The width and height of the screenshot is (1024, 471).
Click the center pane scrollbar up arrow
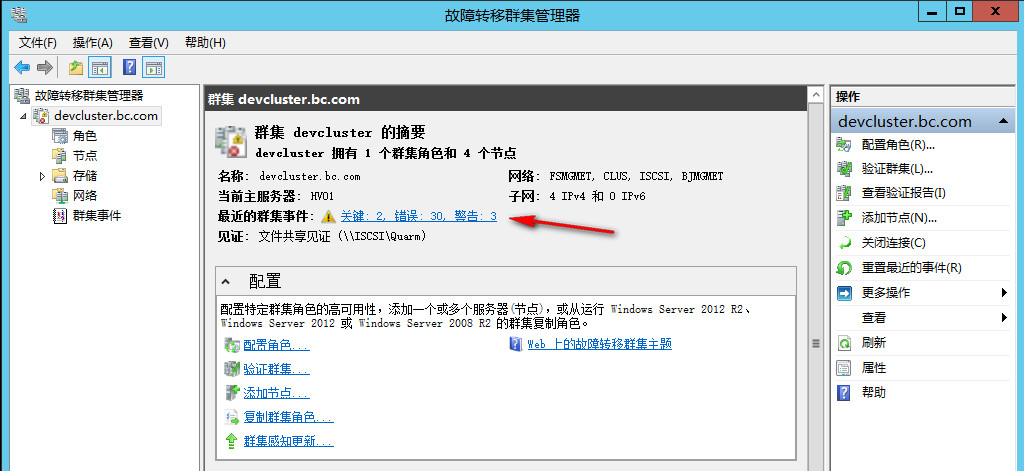point(815,95)
